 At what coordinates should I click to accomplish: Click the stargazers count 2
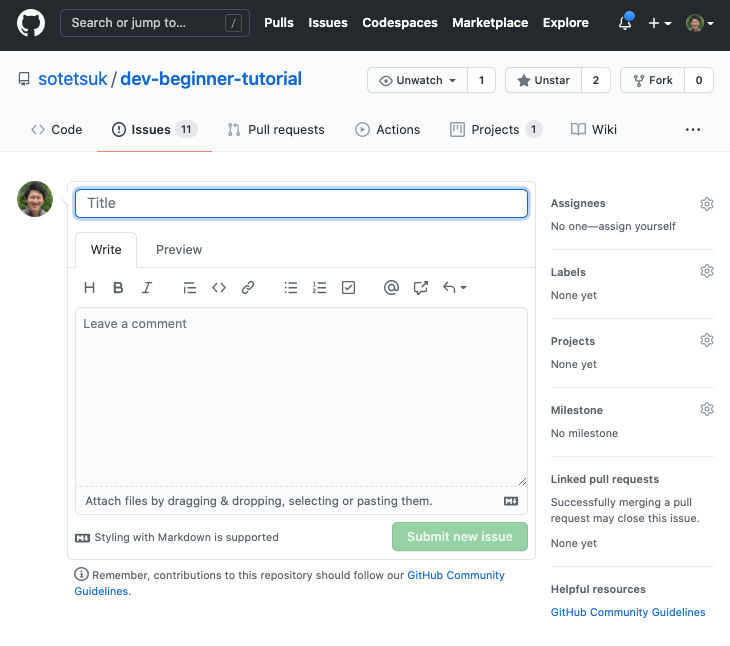[x=595, y=80]
